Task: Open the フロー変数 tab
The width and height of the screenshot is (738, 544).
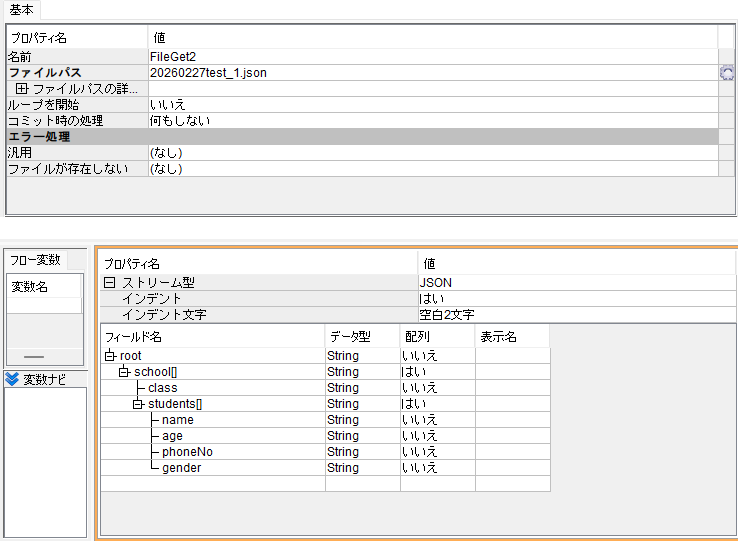Action: point(35,260)
